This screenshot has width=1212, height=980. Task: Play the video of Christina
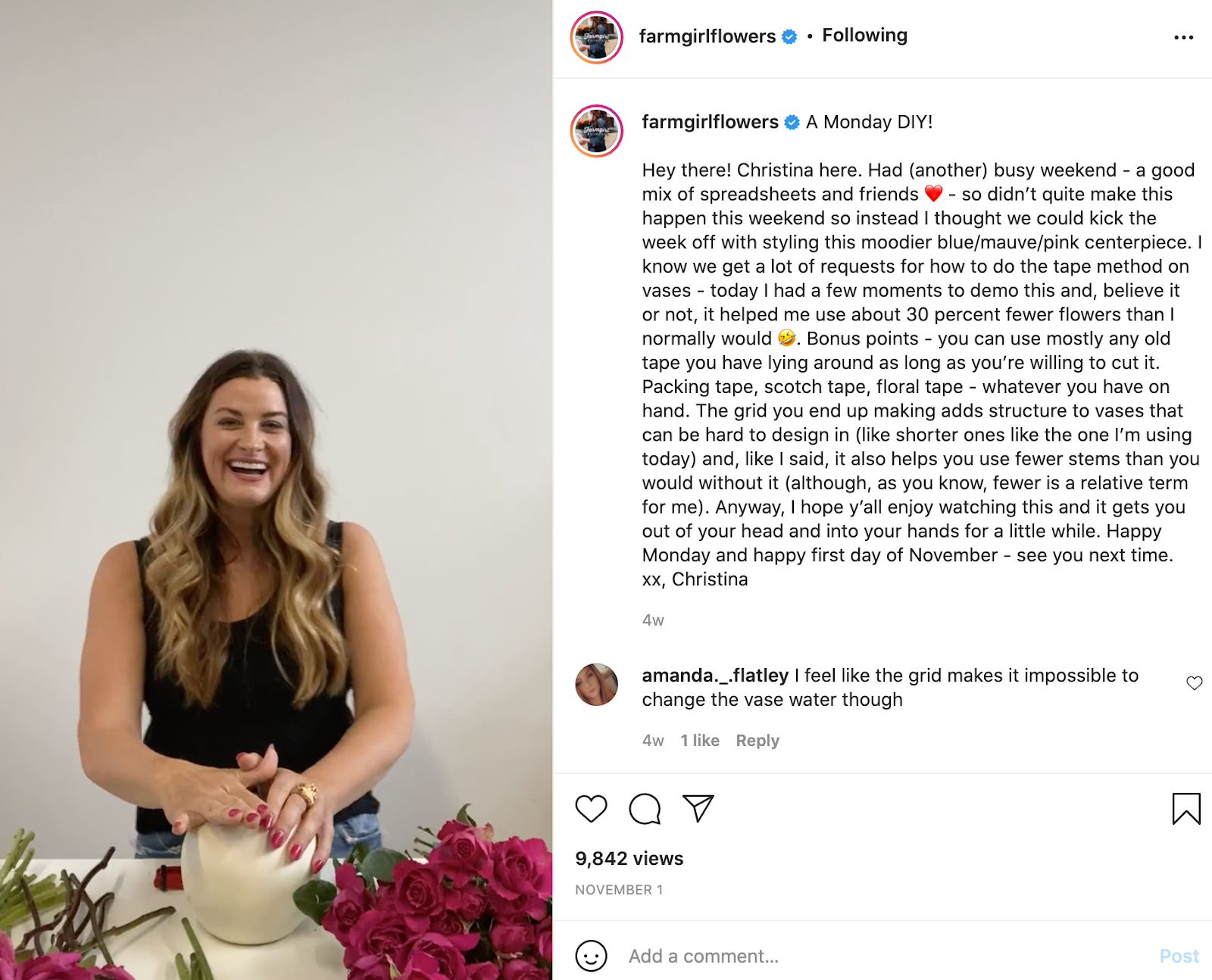tap(276, 490)
